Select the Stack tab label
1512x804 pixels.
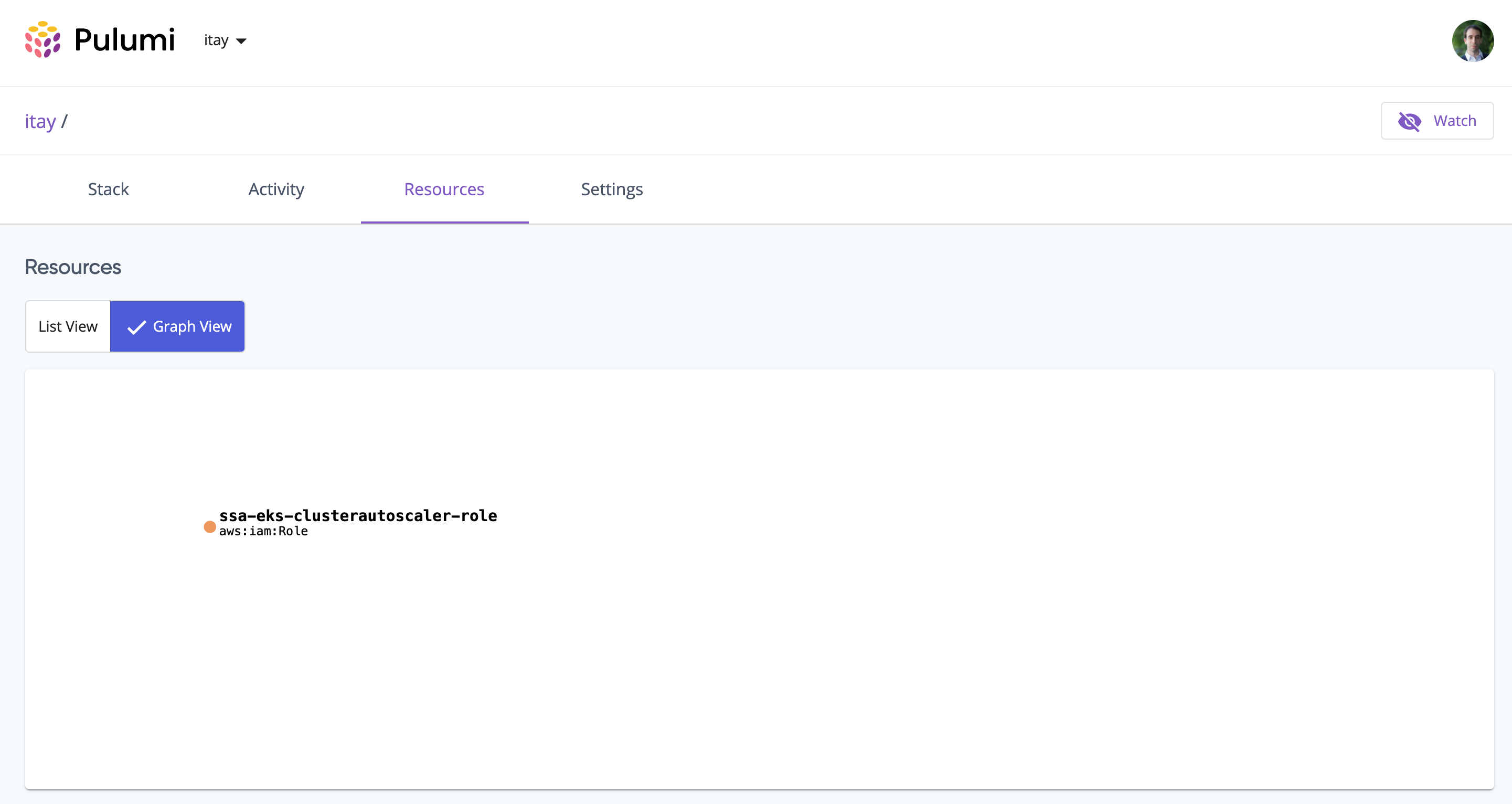[108, 189]
